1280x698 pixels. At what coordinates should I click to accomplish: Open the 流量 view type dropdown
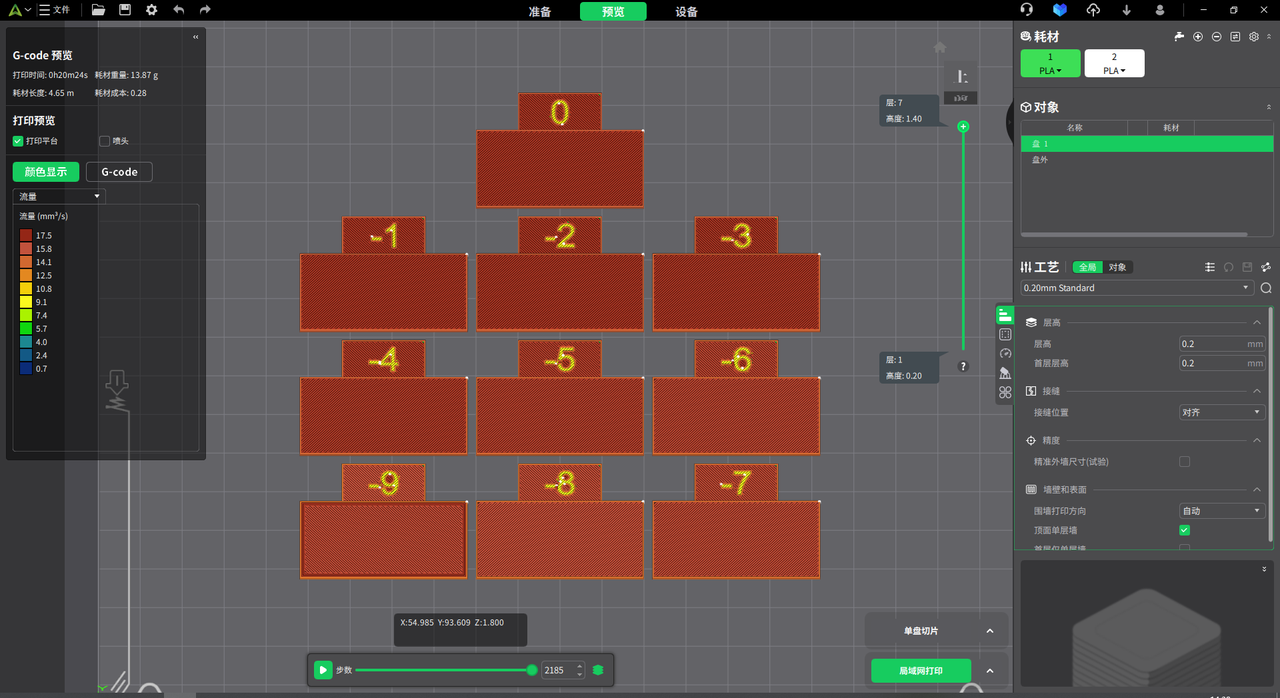pos(59,197)
